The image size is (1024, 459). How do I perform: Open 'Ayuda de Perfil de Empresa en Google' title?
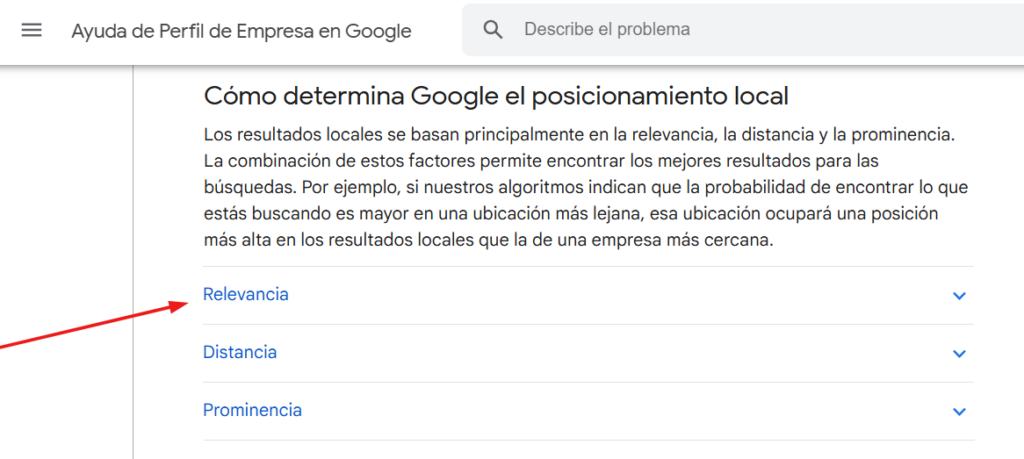pyautogui.click(x=241, y=31)
